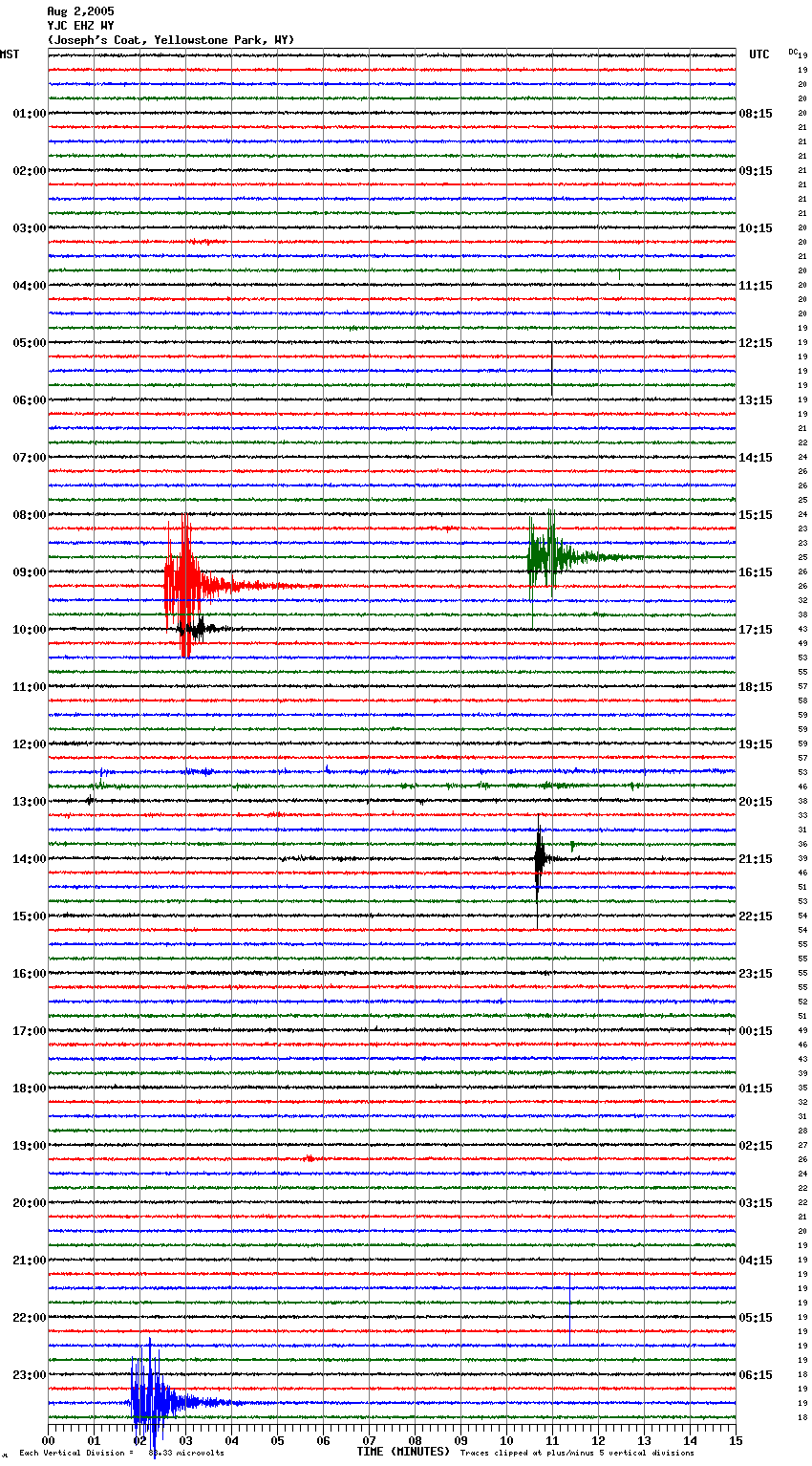Image resolution: width=812 pixels, height=1466 pixels.
Task: Click the '00:15' UTC time label
Action: point(756,1031)
